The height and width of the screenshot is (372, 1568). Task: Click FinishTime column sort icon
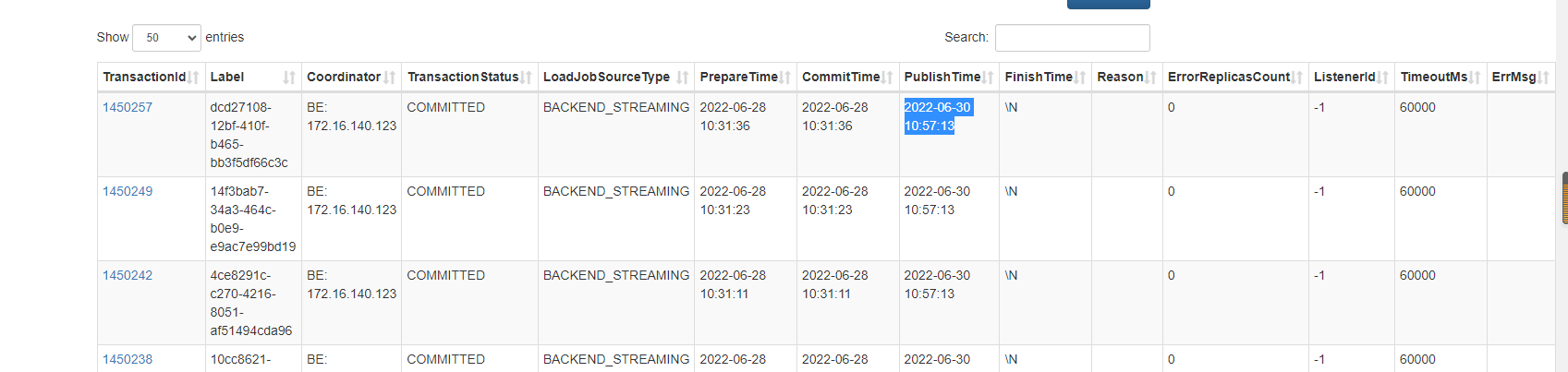(x=1080, y=78)
